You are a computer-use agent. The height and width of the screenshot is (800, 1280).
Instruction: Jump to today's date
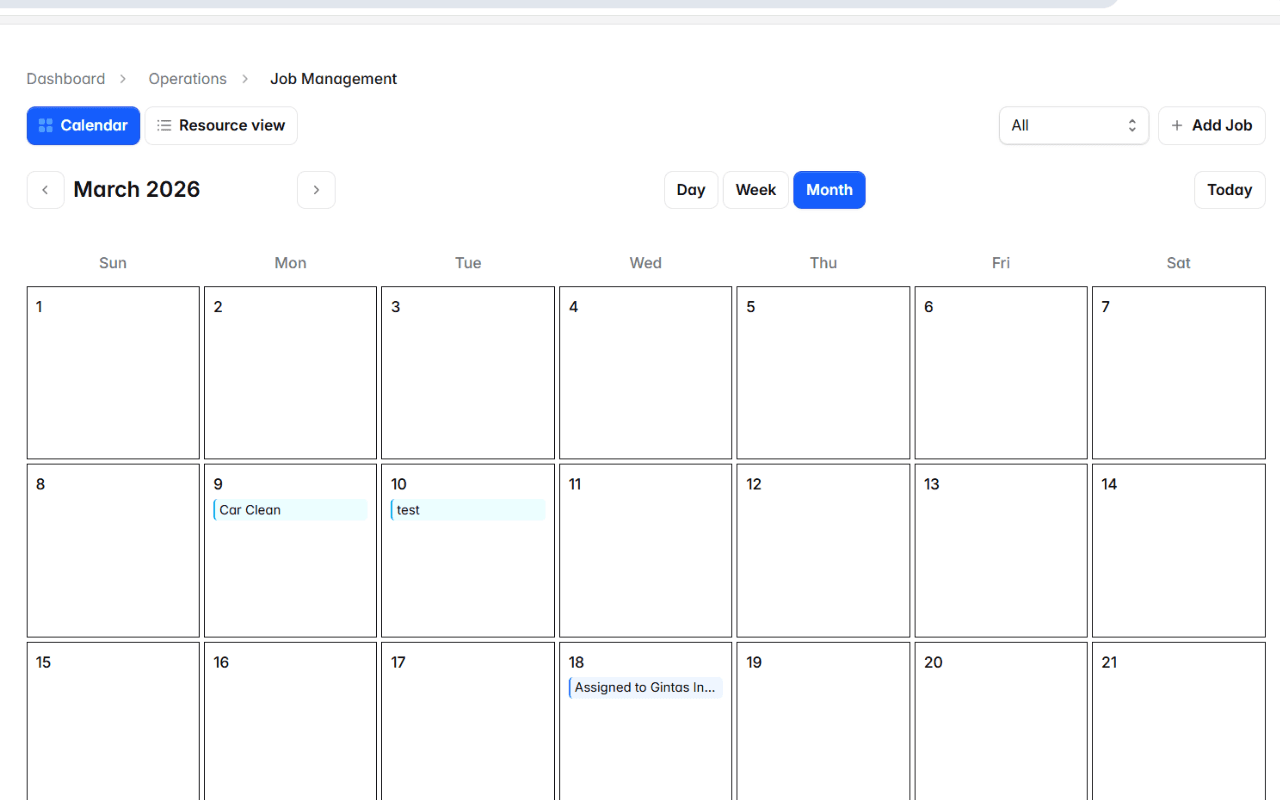(x=1229, y=190)
